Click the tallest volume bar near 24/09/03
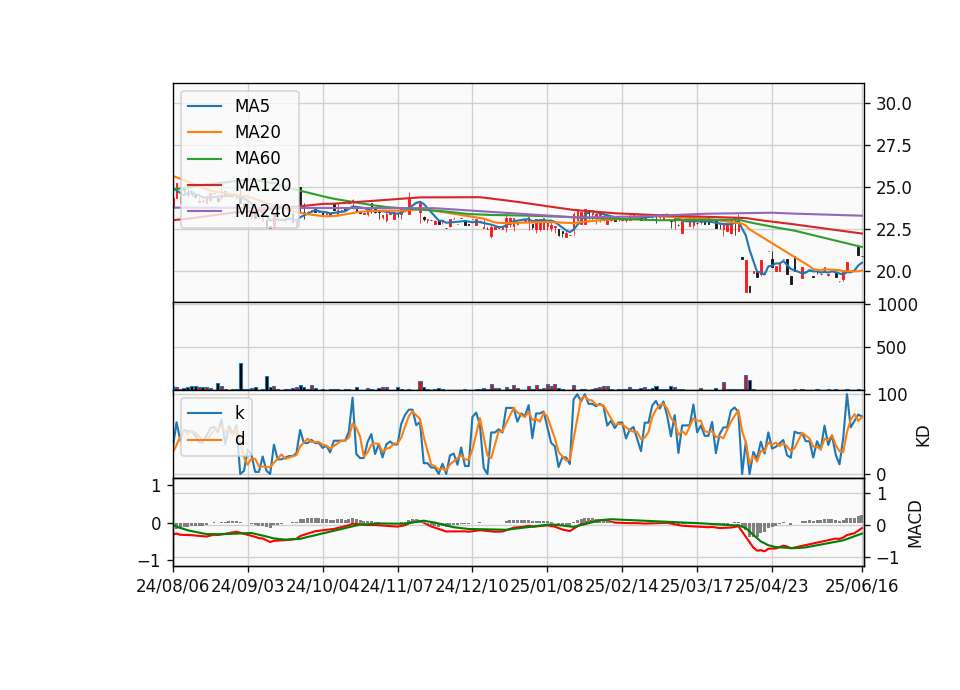 241,377
